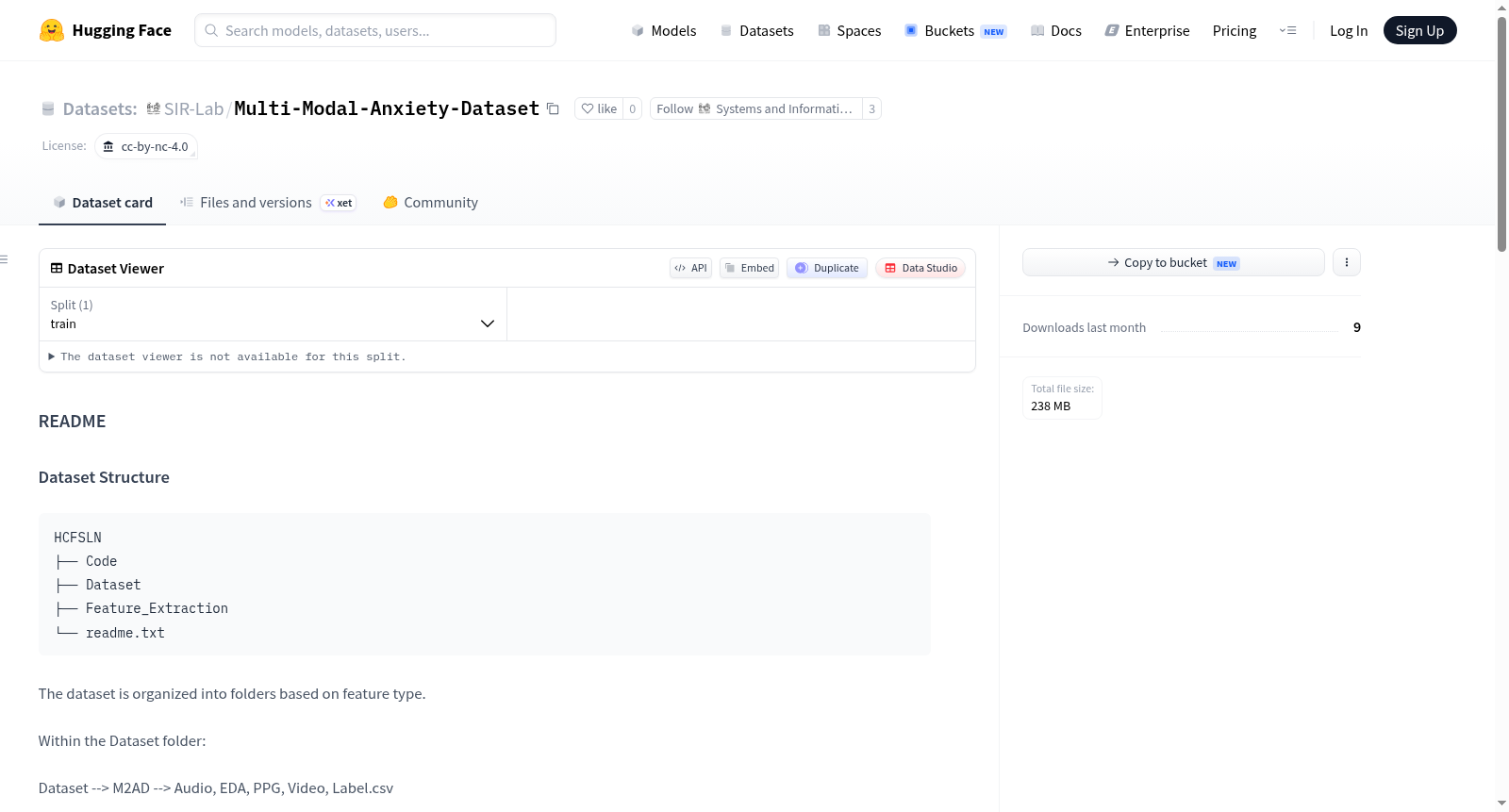Open the Docs page
1509x812 pixels.
(x=1056, y=30)
